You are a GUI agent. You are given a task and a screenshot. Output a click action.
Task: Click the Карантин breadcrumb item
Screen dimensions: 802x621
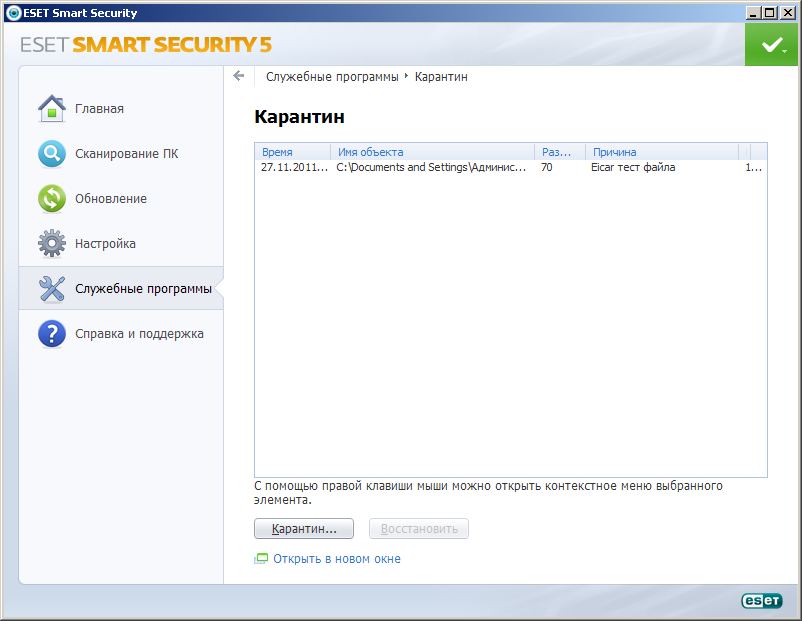point(441,77)
